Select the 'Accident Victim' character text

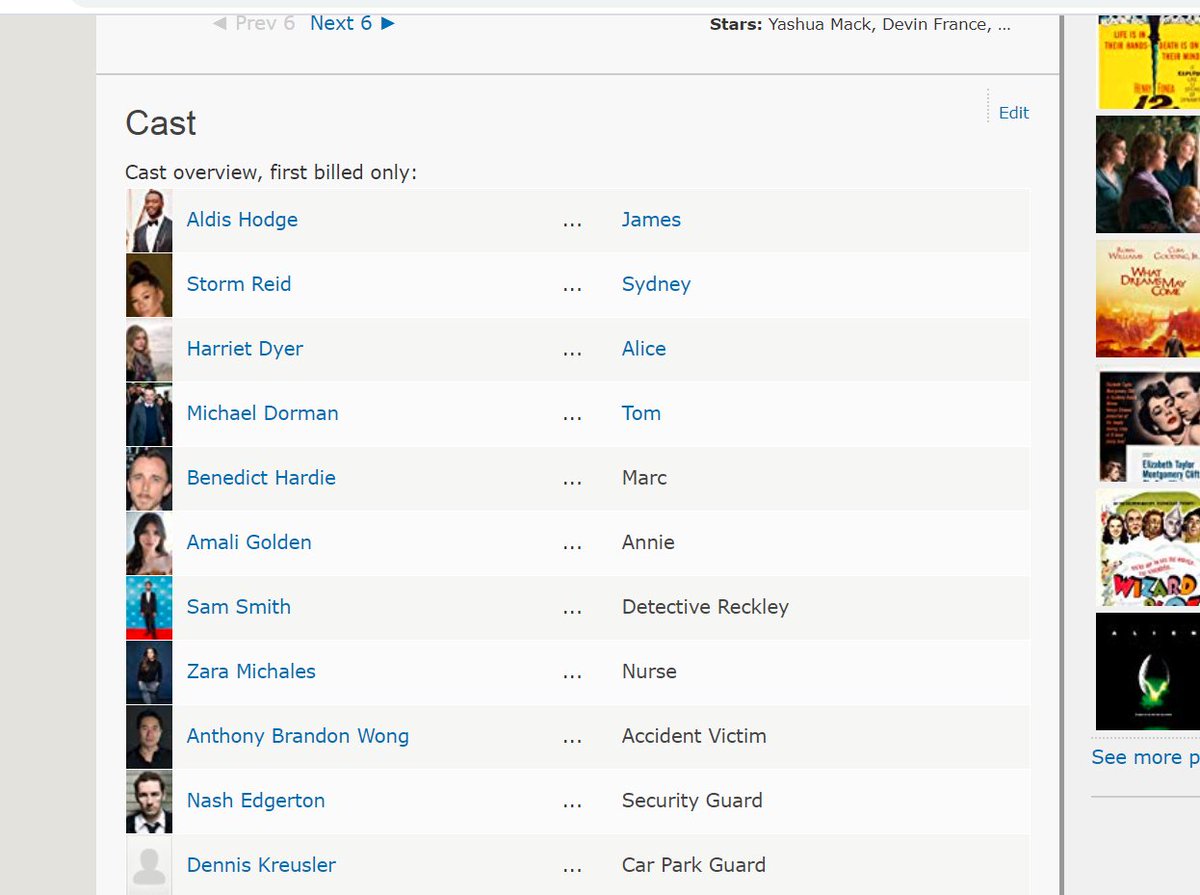tap(694, 736)
